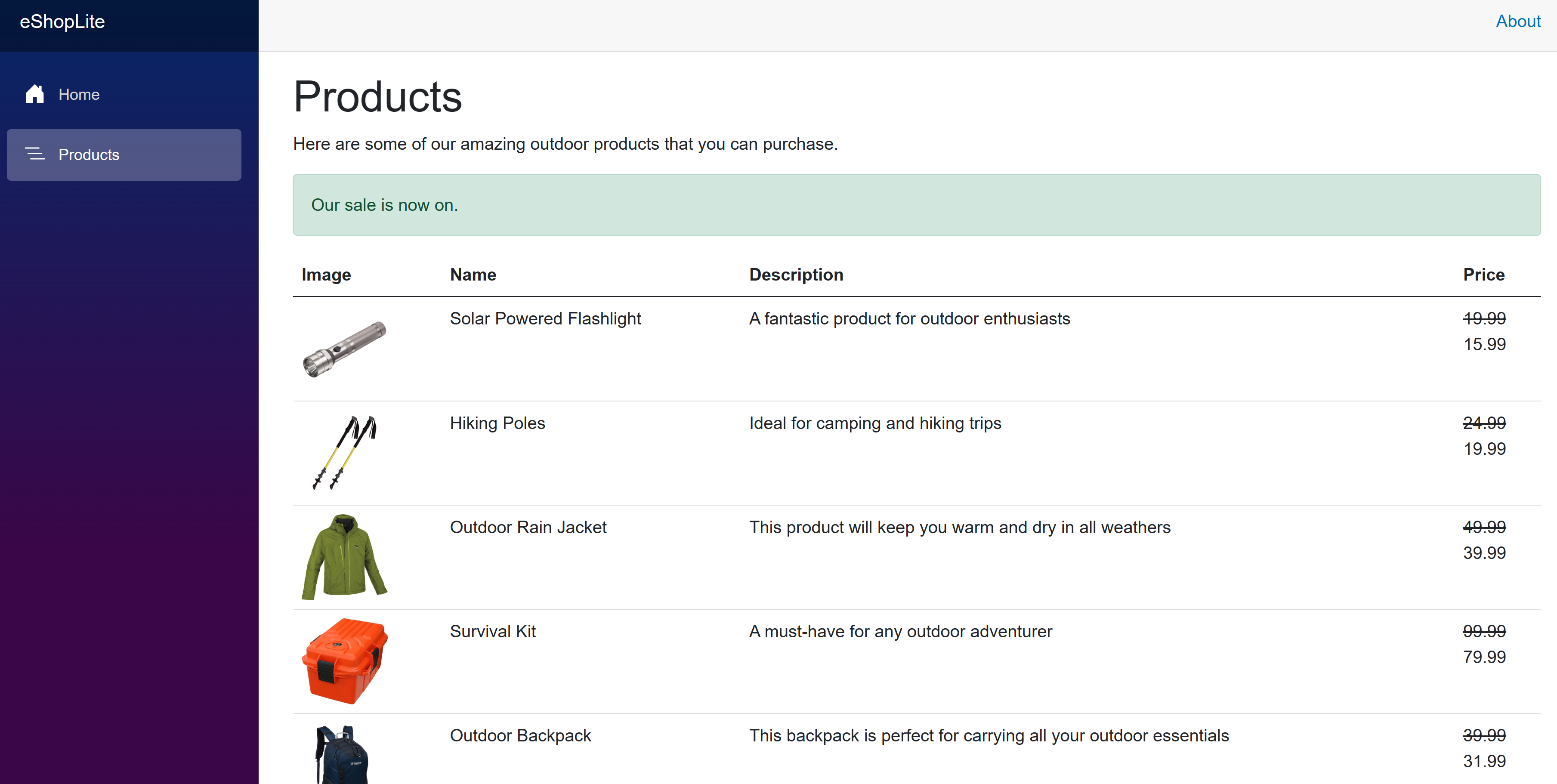This screenshot has width=1557, height=784.
Task: Click the Description column header
Action: click(x=796, y=275)
